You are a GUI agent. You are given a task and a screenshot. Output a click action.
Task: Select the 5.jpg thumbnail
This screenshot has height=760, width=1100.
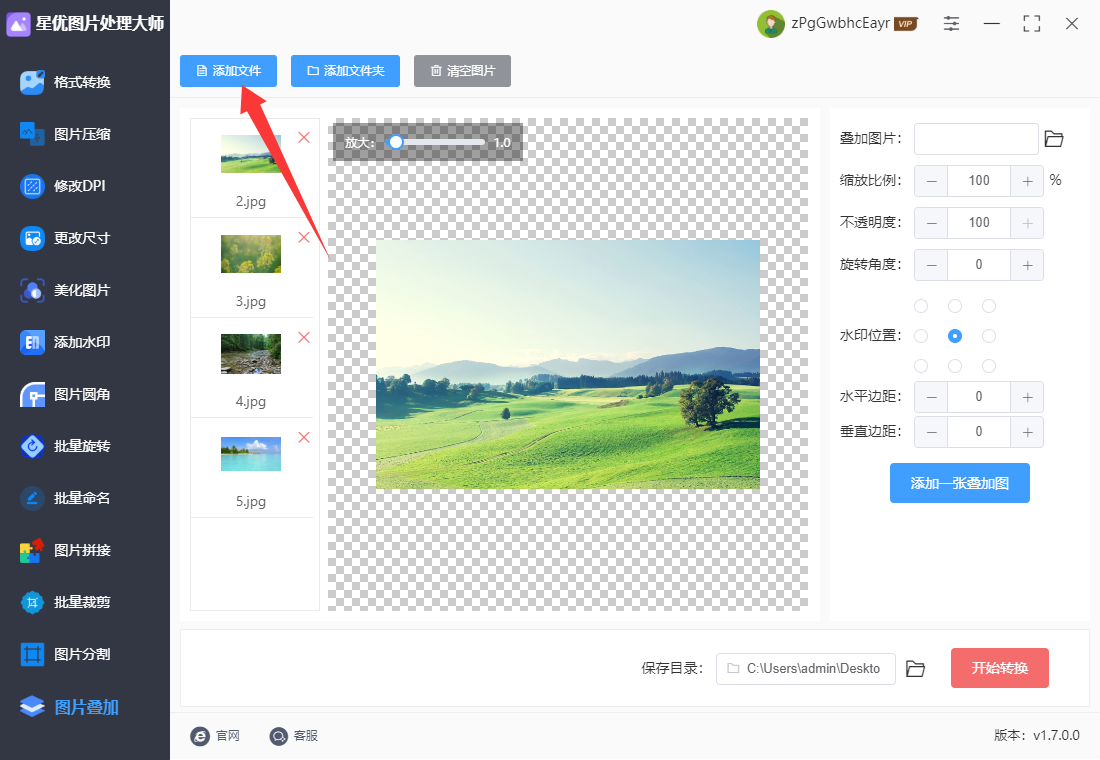(x=250, y=454)
